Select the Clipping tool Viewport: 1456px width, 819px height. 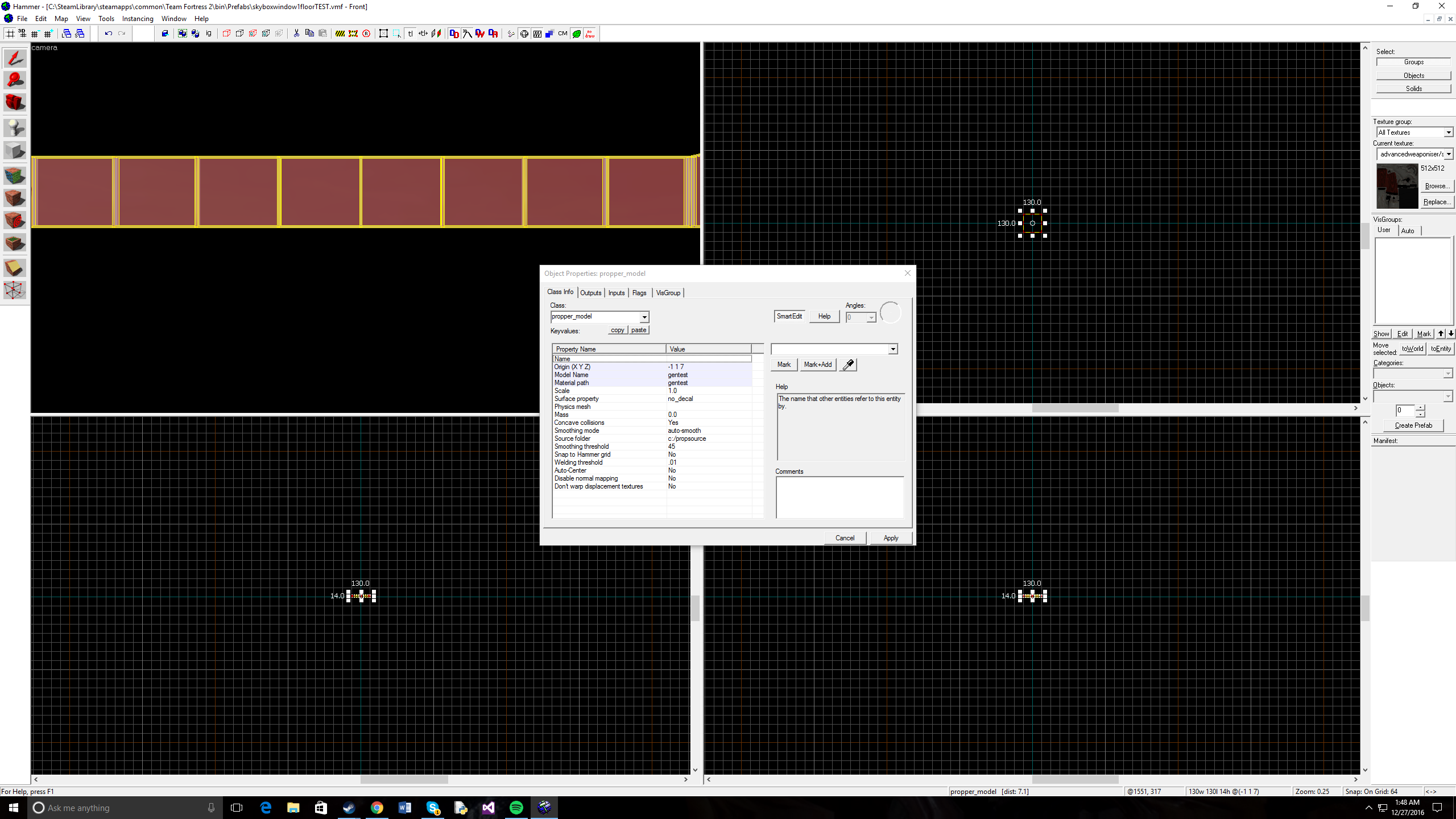[15, 268]
